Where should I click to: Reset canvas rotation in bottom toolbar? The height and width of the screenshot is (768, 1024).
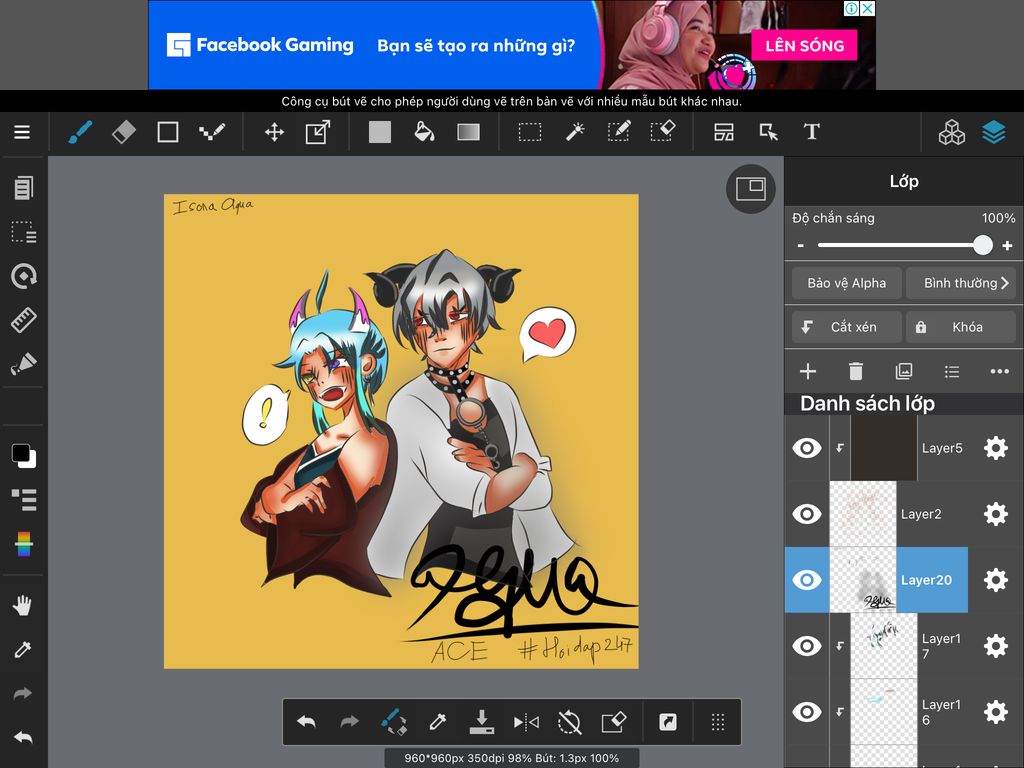tap(569, 722)
